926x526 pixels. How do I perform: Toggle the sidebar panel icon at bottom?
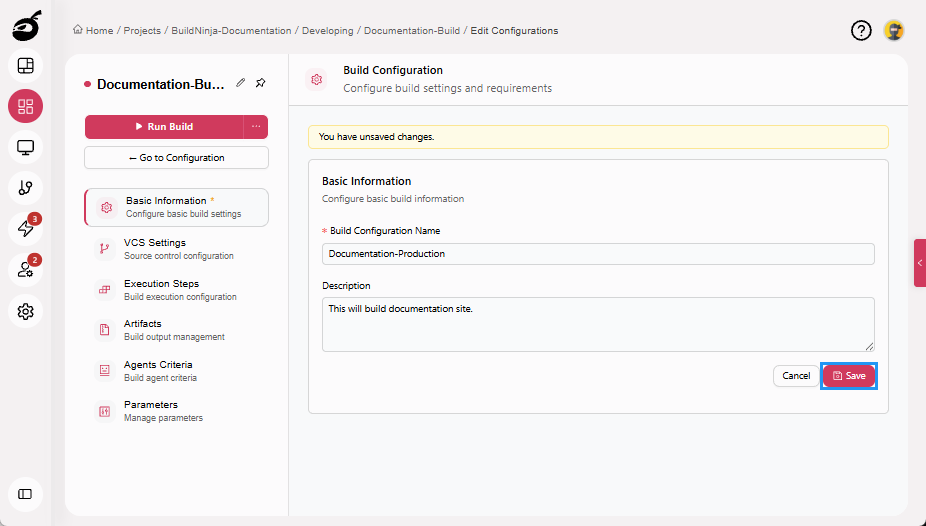(x=25, y=494)
